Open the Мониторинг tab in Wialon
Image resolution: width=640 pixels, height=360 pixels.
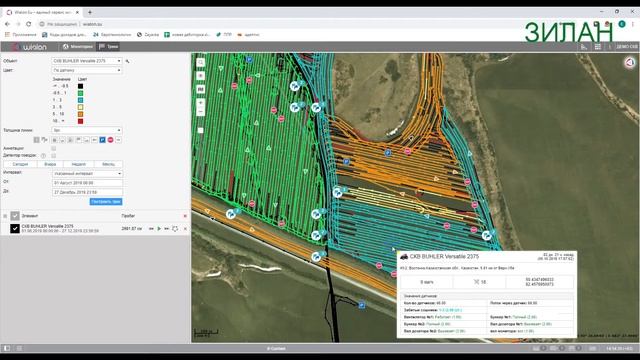78,47
